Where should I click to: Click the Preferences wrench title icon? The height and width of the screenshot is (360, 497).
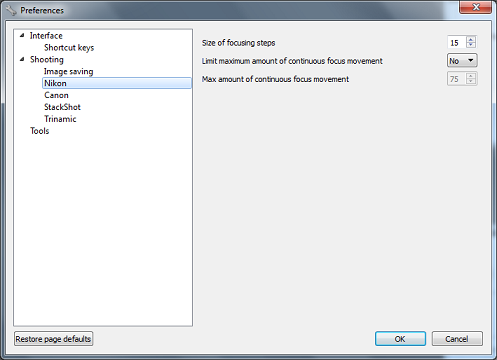[11, 10]
